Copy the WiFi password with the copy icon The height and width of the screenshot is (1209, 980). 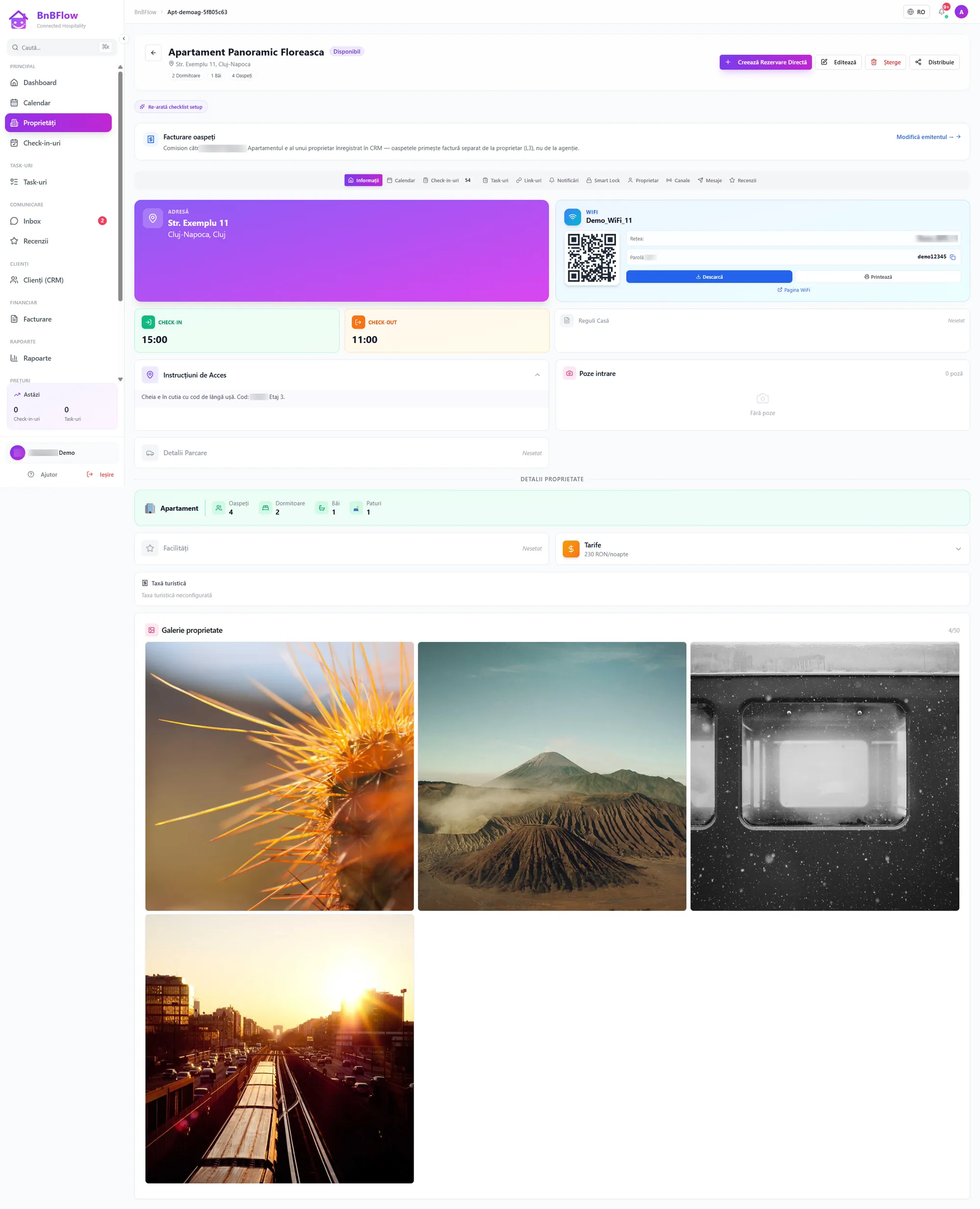(953, 257)
